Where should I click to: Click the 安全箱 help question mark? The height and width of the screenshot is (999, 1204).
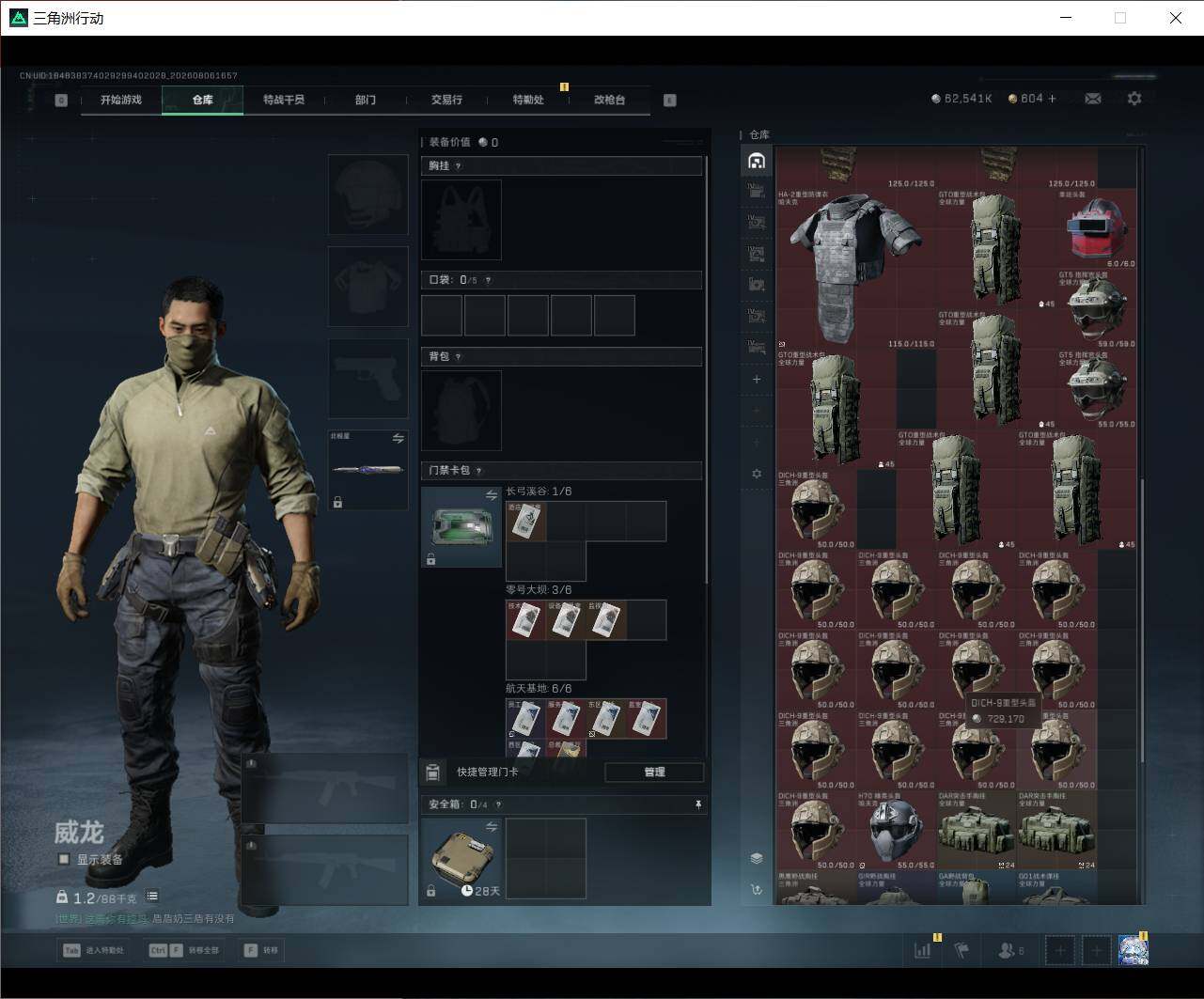click(498, 804)
